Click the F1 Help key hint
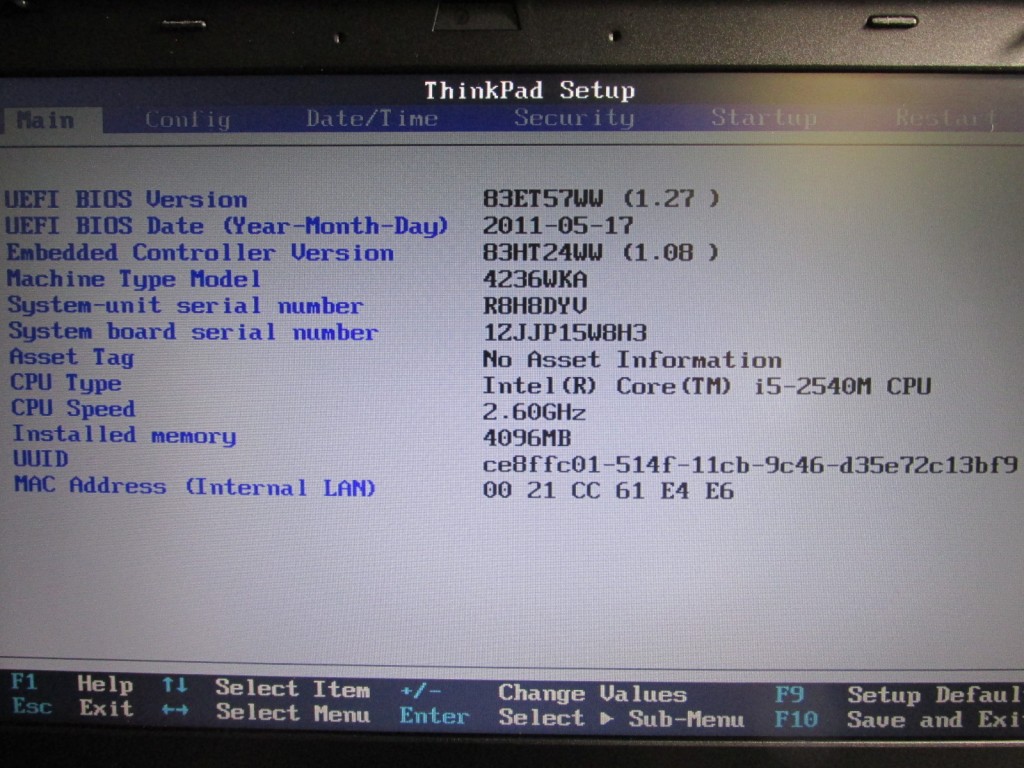The image size is (1024, 768). [x=74, y=684]
